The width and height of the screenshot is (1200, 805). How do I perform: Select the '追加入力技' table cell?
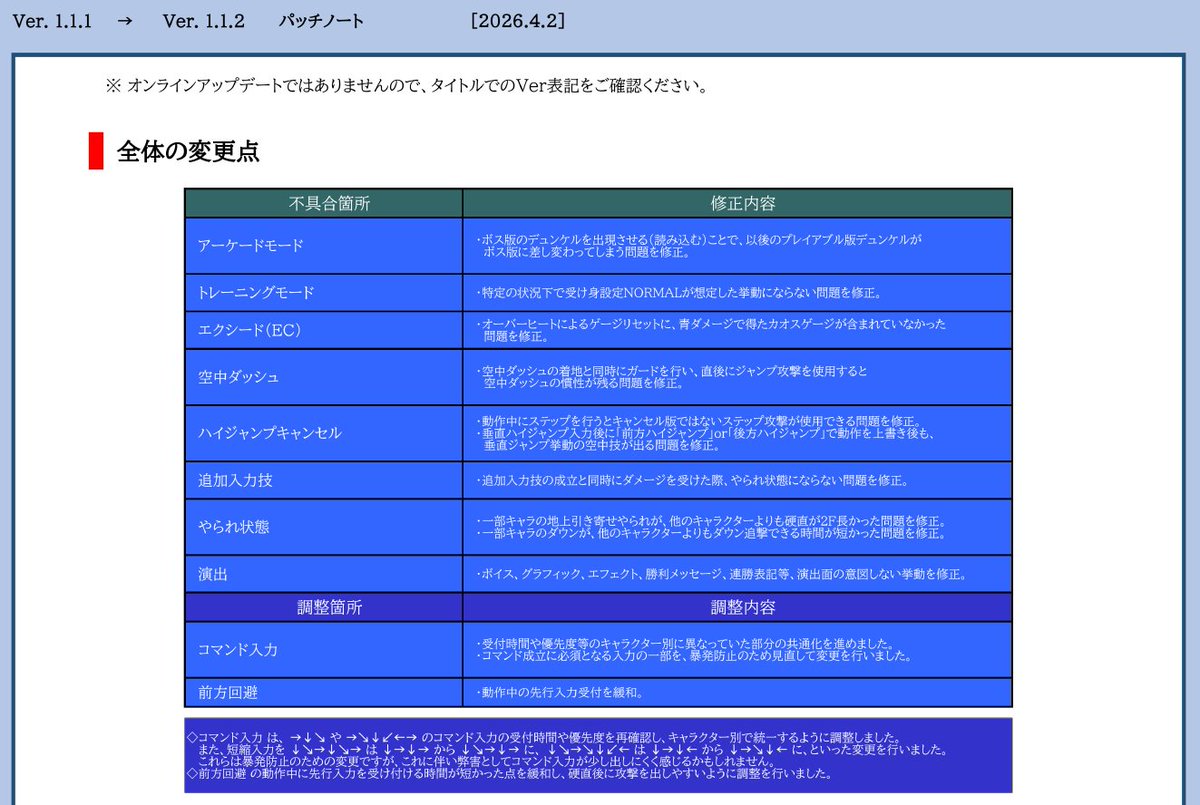324,480
